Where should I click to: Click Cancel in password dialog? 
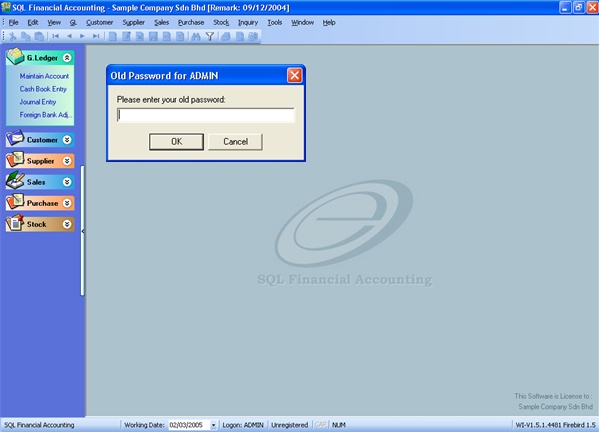(x=235, y=142)
